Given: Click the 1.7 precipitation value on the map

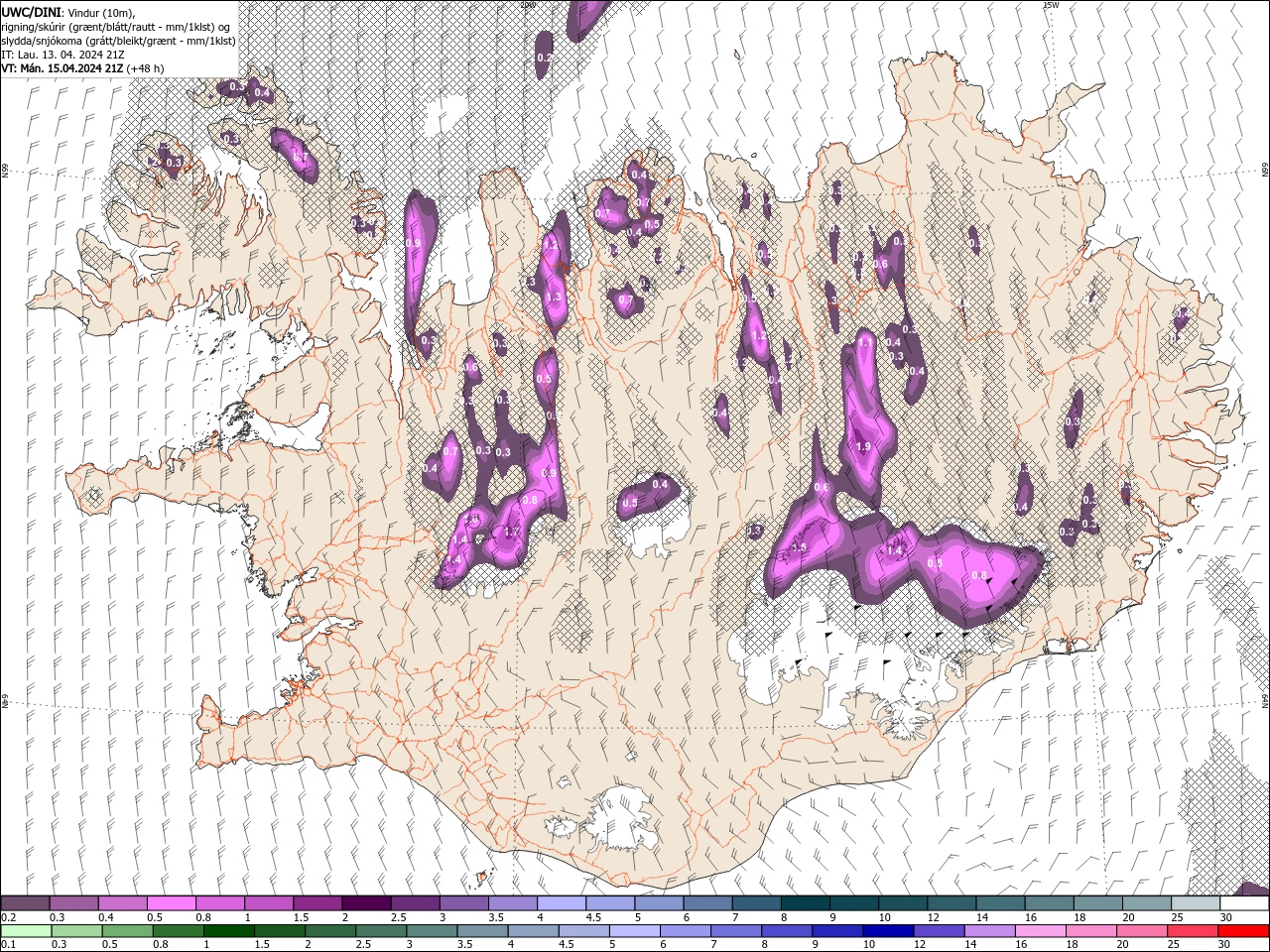Looking at the screenshot, I should coord(512,532).
